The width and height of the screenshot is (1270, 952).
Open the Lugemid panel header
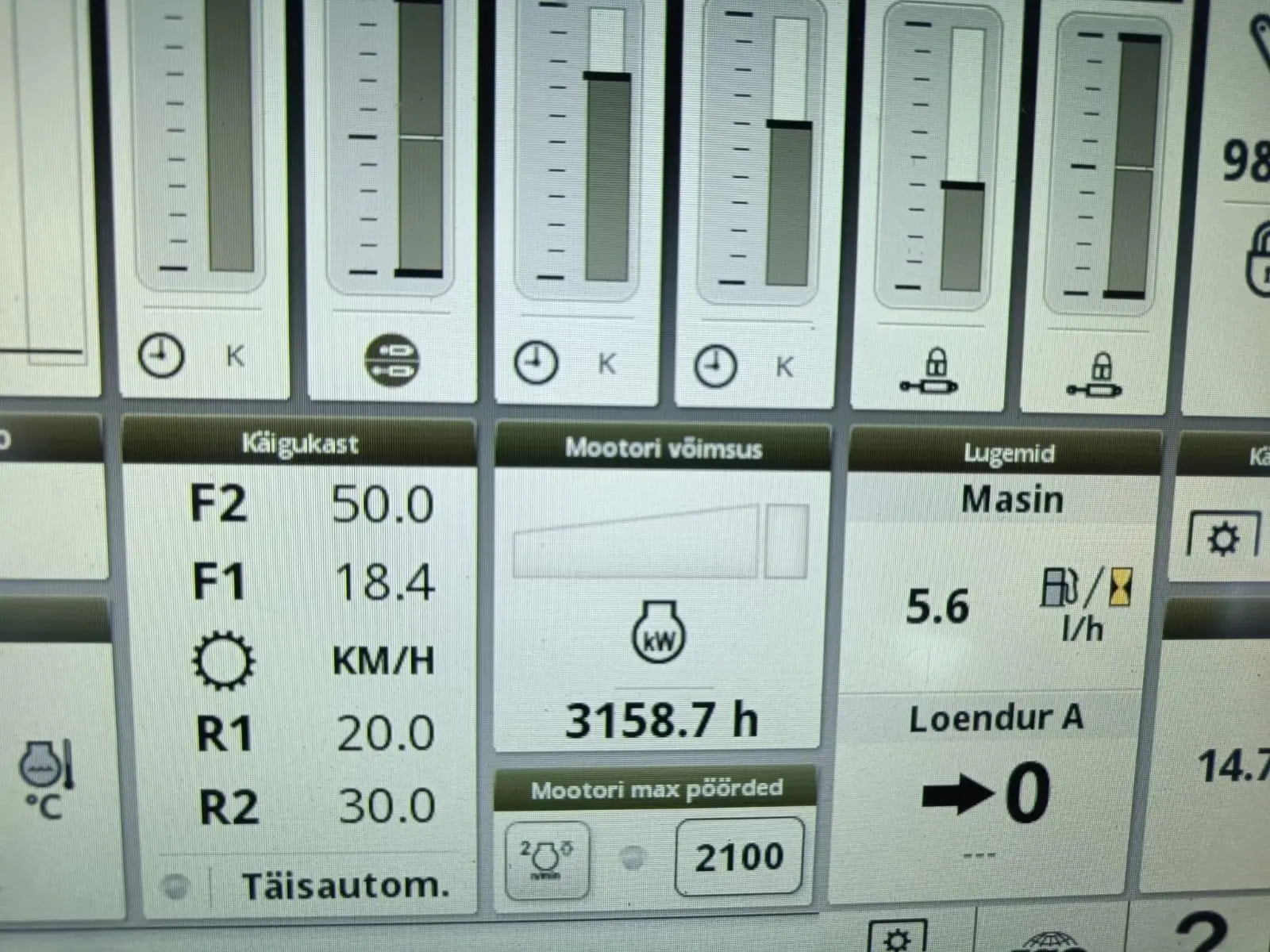click(1008, 454)
